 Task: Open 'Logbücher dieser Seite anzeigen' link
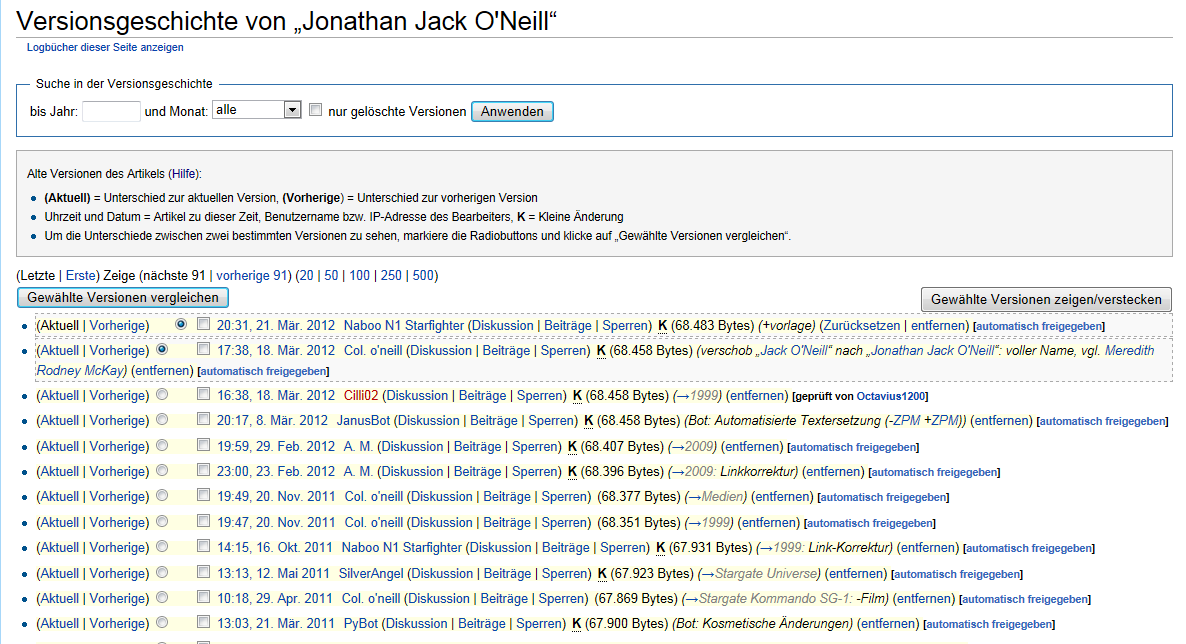tap(105, 47)
